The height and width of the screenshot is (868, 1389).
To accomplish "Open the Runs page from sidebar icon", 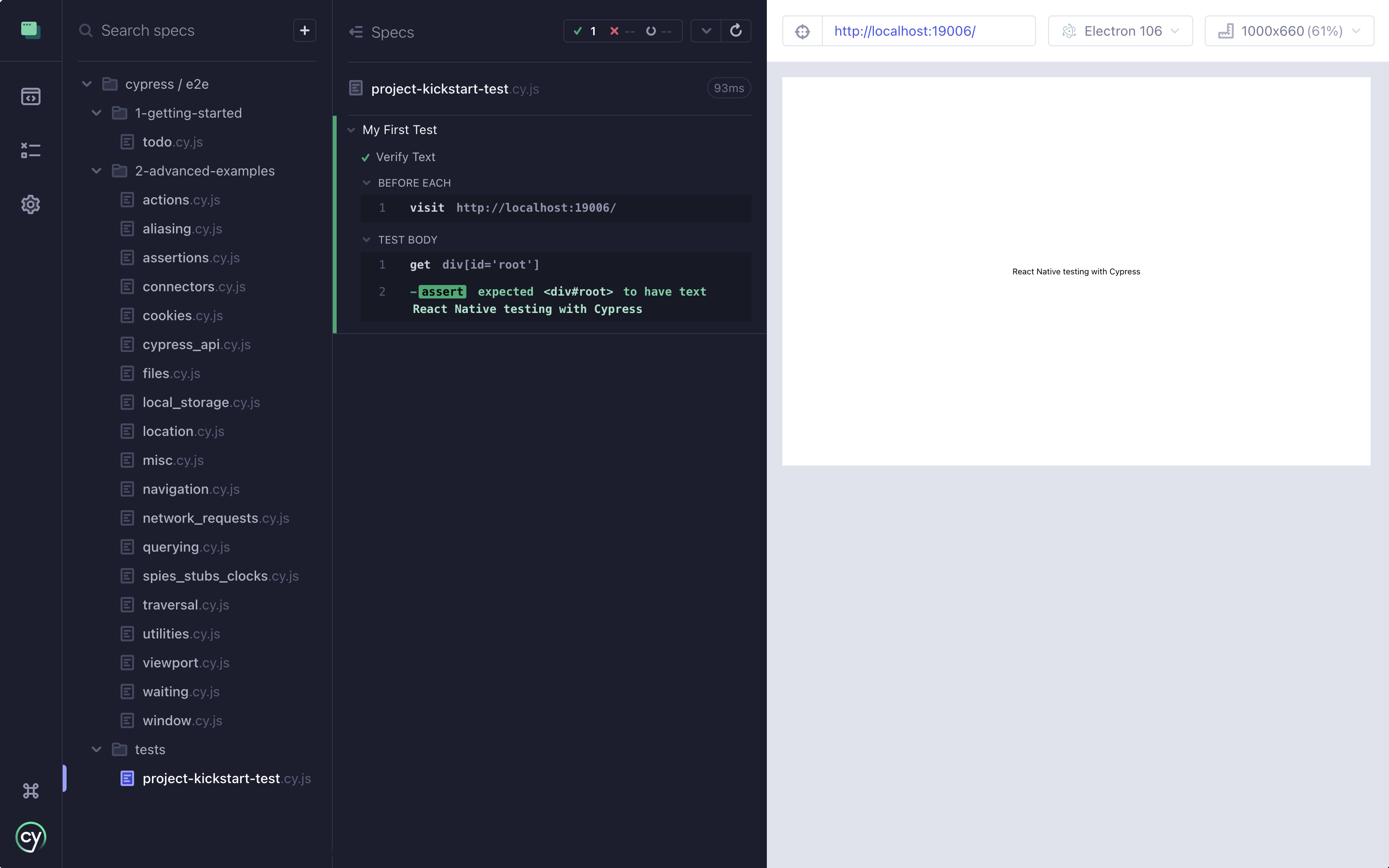I will 30,150.
